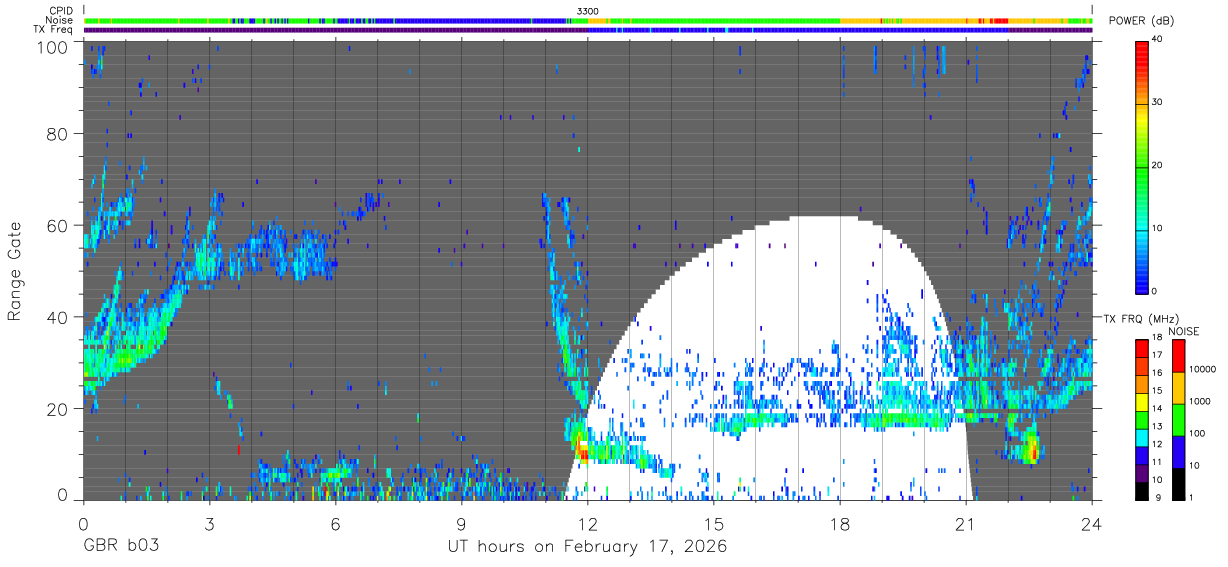Click the 18 hour tick label
The width and height of the screenshot is (1228, 567).
[x=840, y=523]
